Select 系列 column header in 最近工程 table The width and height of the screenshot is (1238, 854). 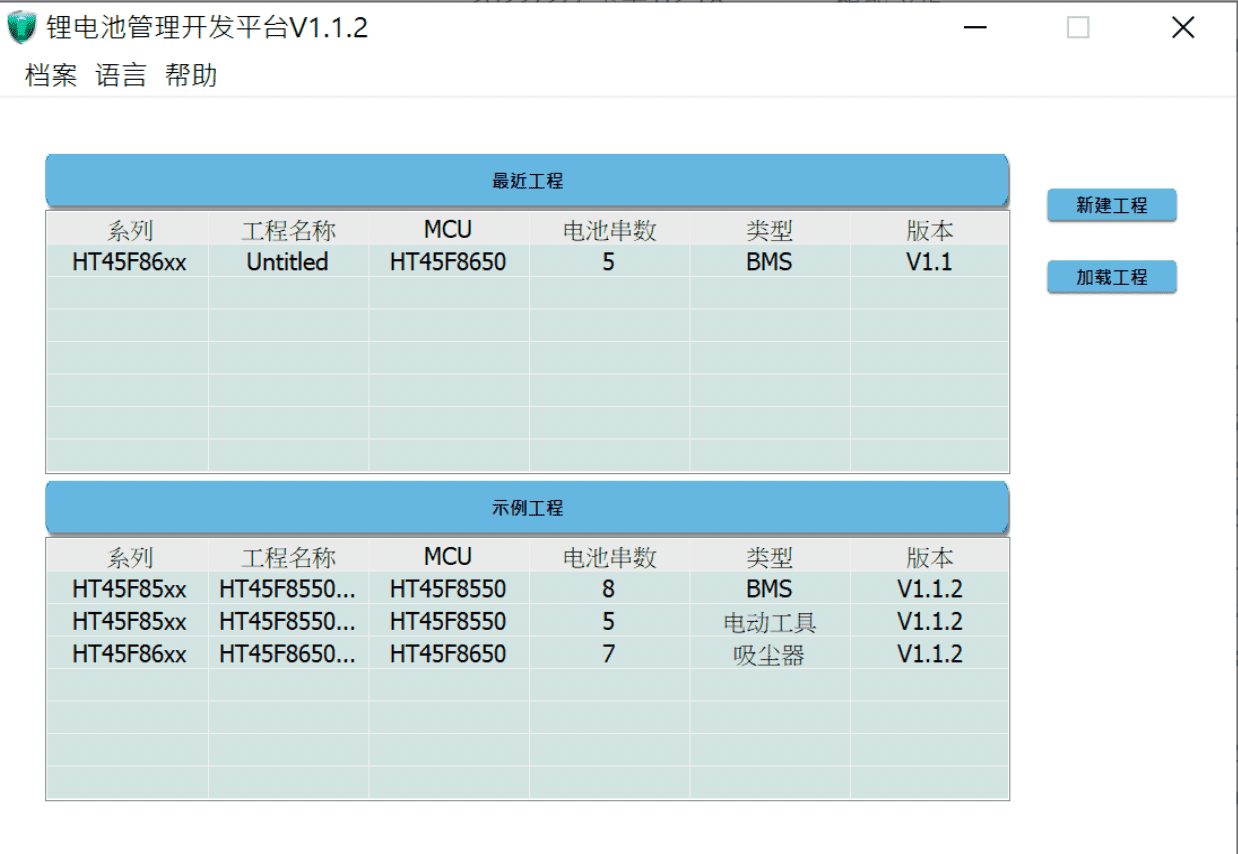click(129, 230)
